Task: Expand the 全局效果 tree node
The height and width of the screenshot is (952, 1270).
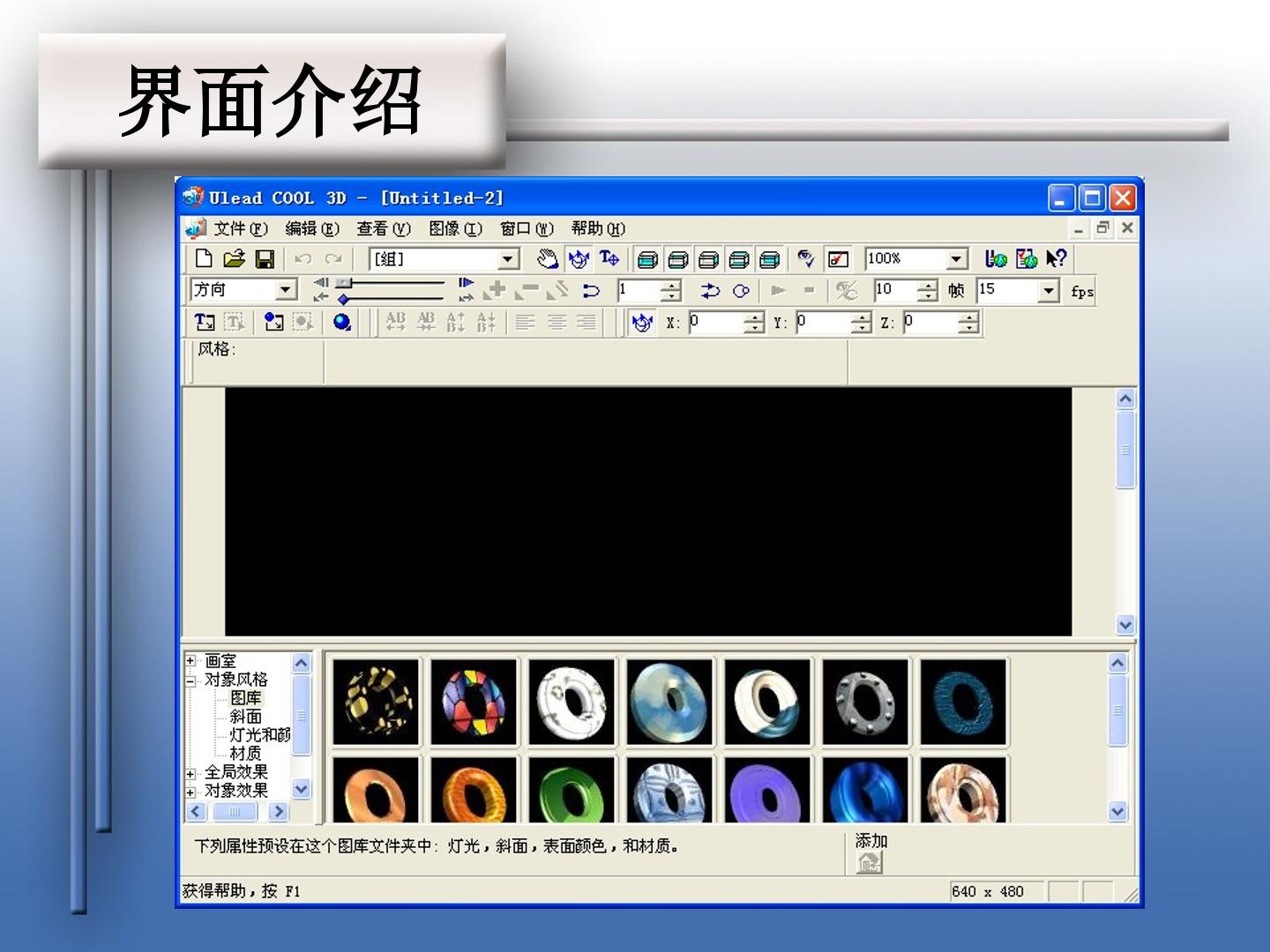Action: (190, 773)
